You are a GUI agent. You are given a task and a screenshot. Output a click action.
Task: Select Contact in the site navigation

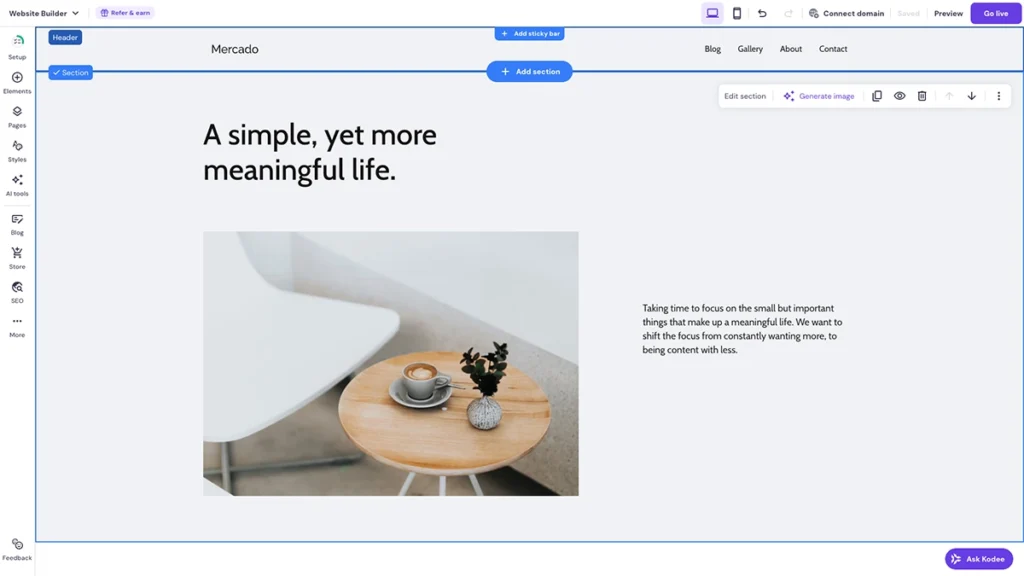pyautogui.click(x=833, y=48)
